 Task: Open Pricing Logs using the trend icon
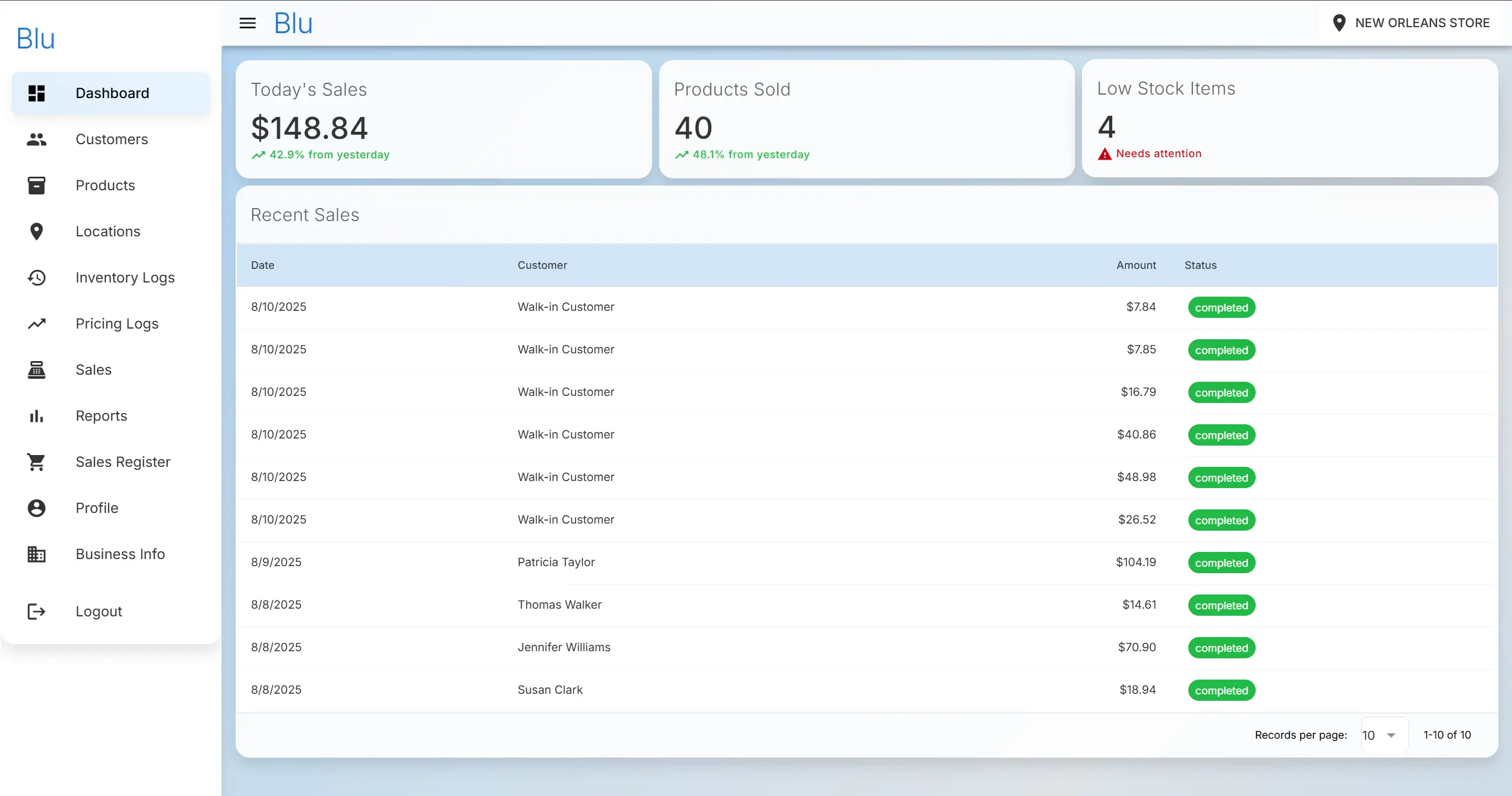coord(37,323)
